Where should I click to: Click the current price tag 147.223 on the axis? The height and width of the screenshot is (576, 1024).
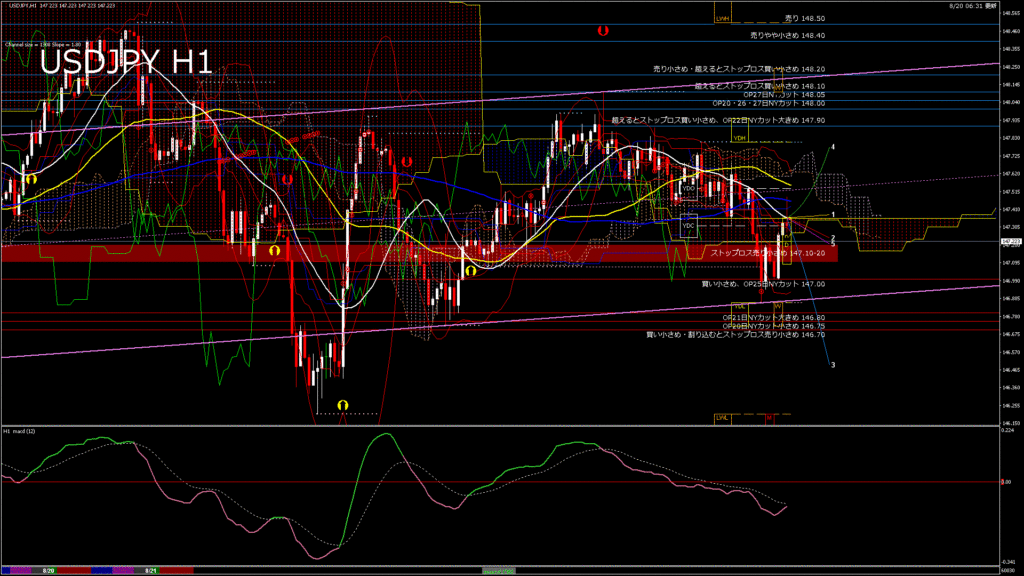coord(1010,242)
